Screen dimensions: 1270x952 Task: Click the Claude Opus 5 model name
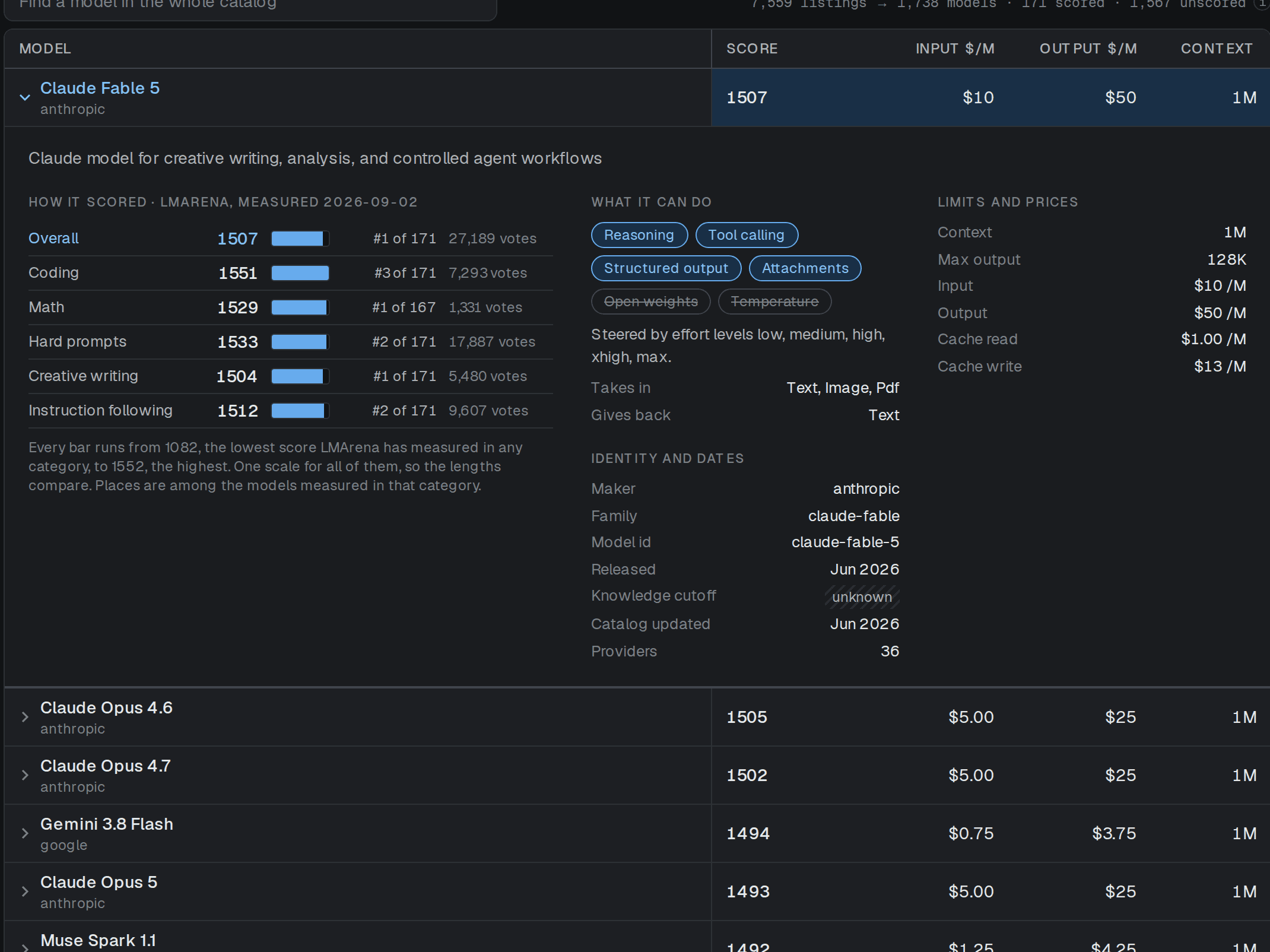point(99,883)
